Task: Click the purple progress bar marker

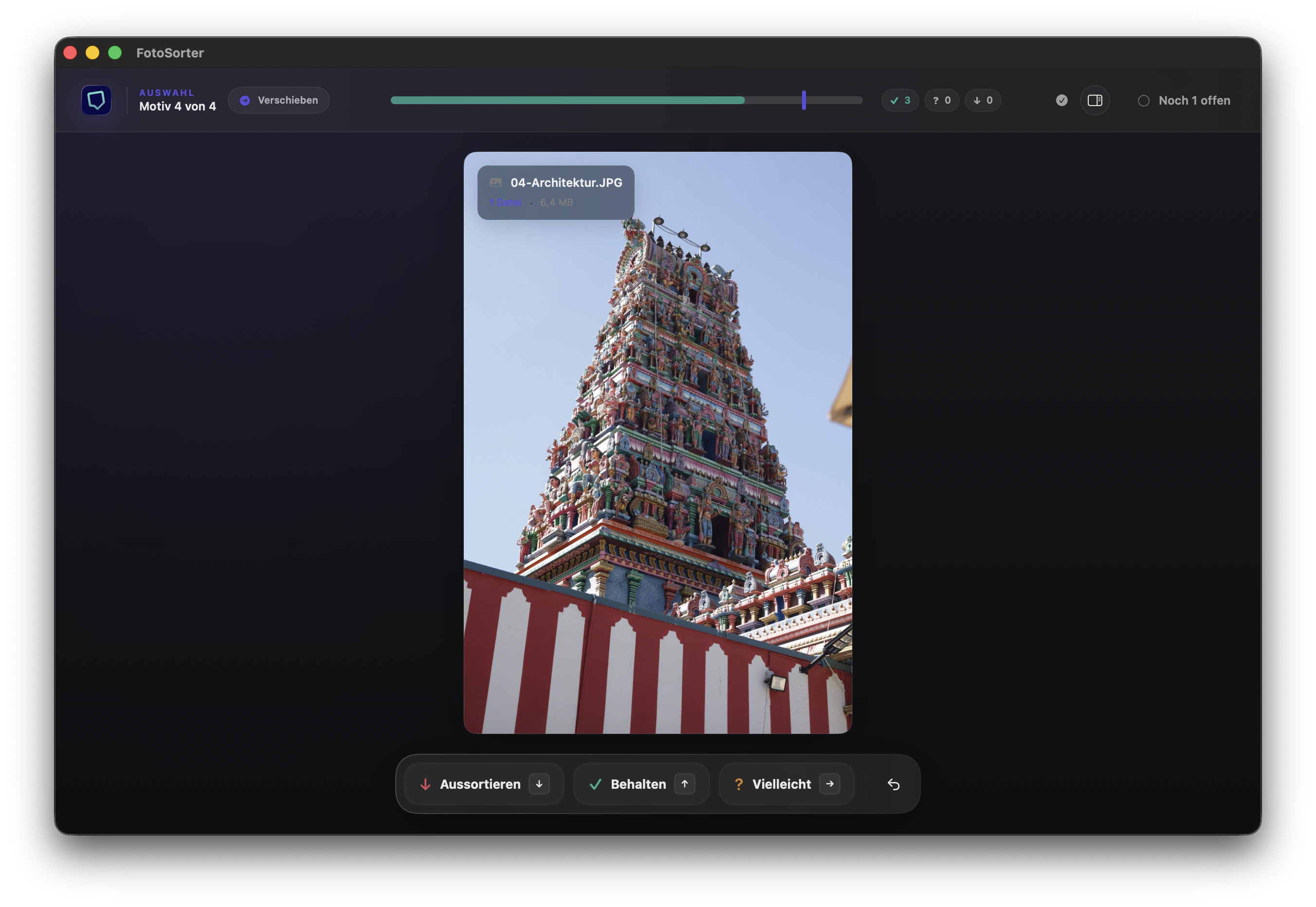Action: click(x=803, y=100)
